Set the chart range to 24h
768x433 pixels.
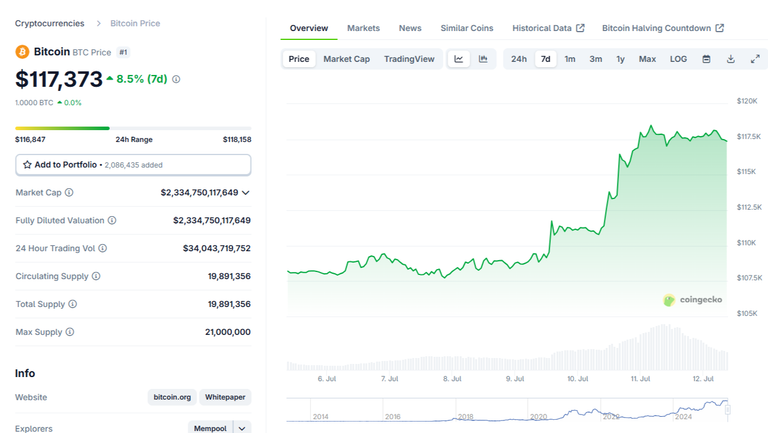pos(519,59)
